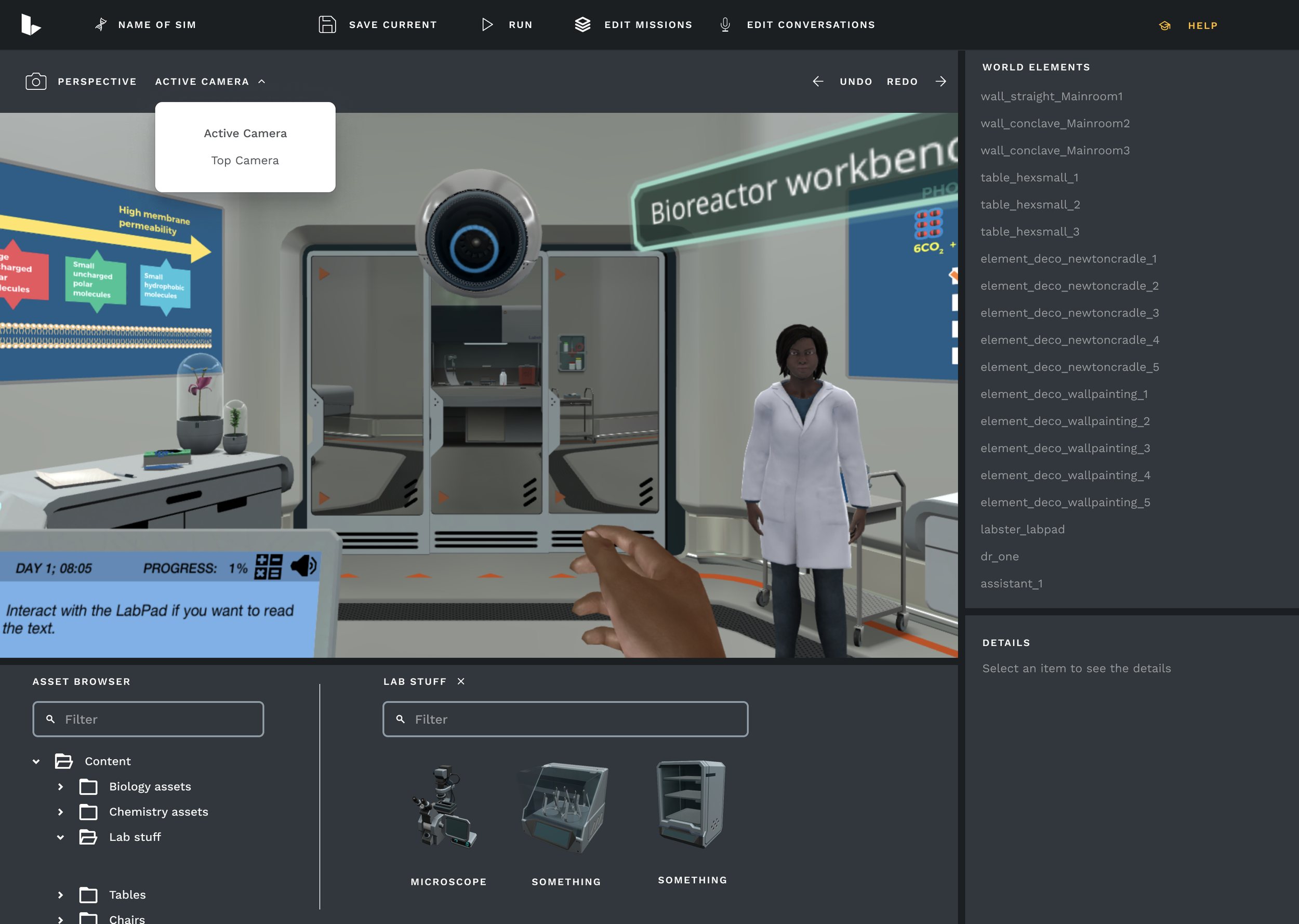Click the Labster logo icon
1299x924 pixels.
31,24
